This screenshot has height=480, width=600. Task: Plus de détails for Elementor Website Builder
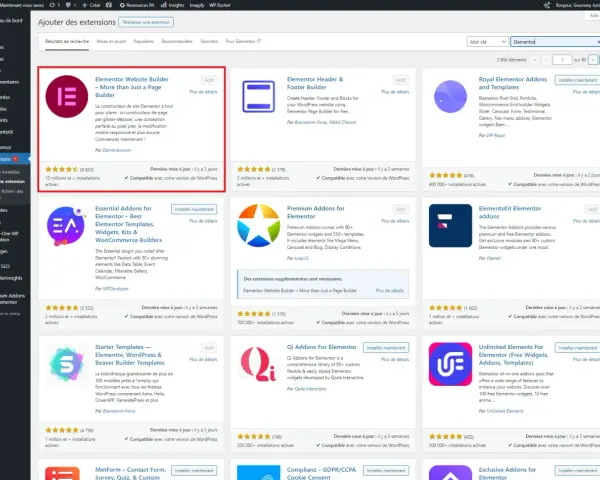[x=203, y=92]
